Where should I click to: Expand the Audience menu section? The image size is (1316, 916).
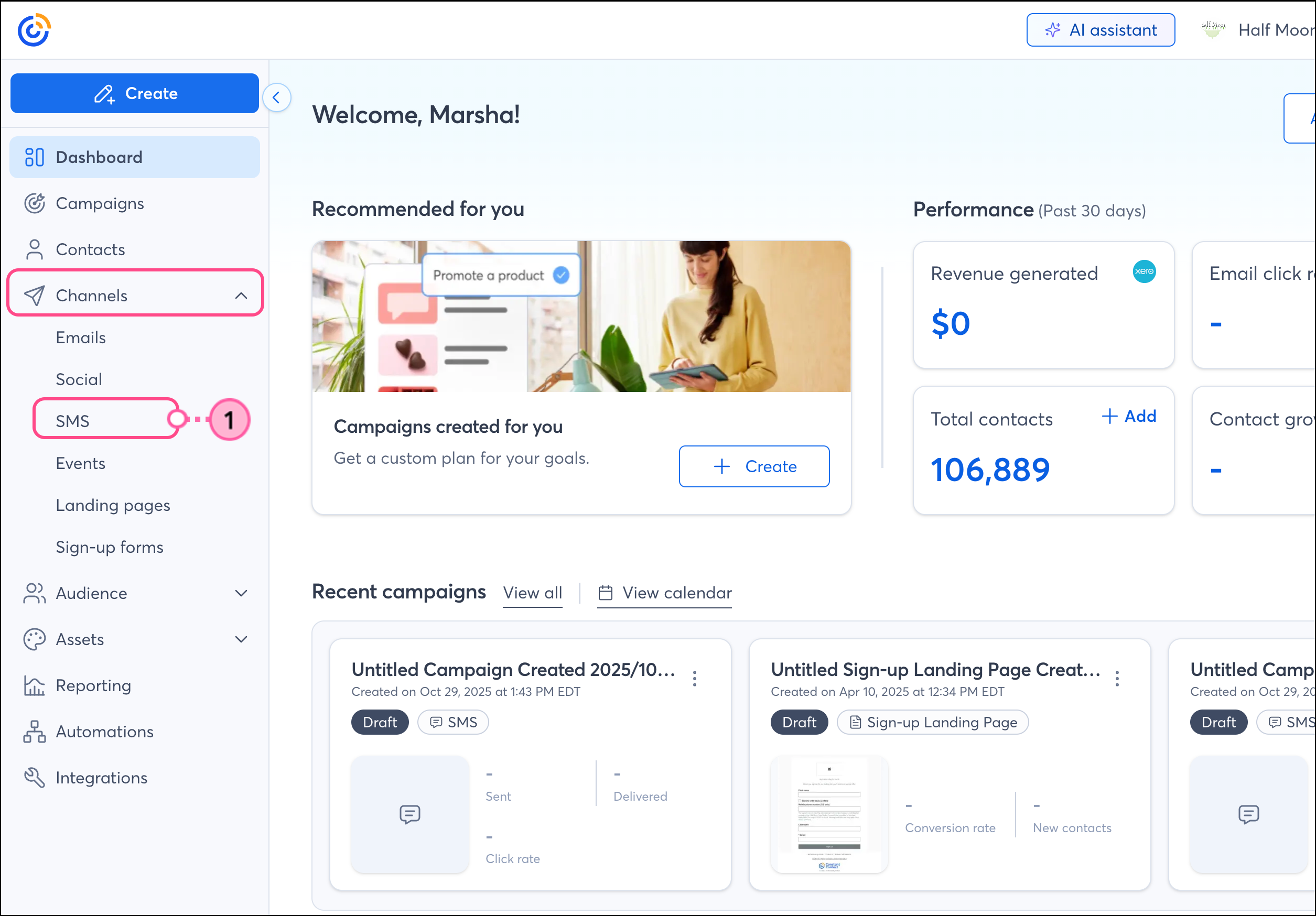point(241,594)
